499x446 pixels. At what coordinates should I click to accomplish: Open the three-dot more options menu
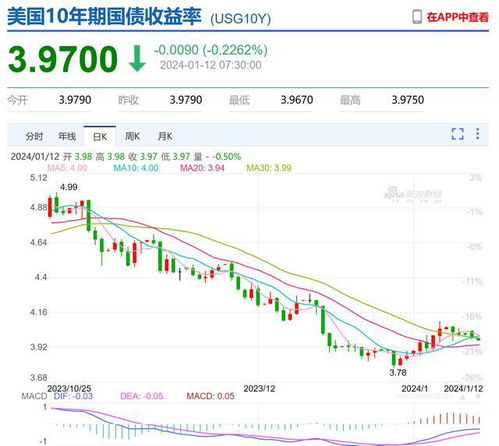tap(478, 134)
